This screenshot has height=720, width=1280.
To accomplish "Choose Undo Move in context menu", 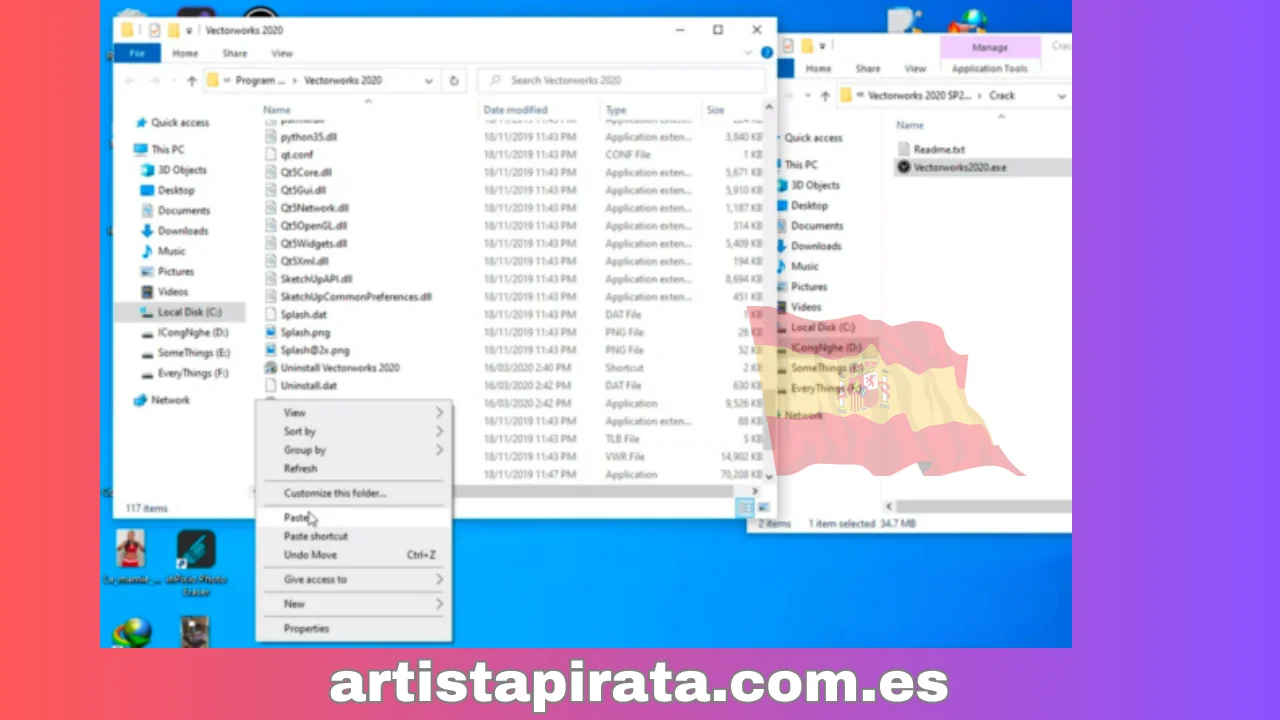I will click(353, 555).
